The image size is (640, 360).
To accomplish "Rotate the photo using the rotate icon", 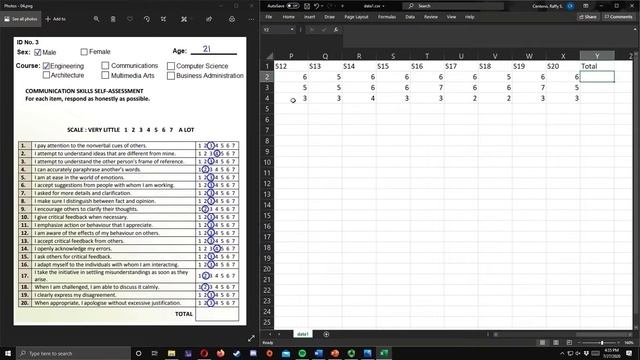I will tap(147, 19).
